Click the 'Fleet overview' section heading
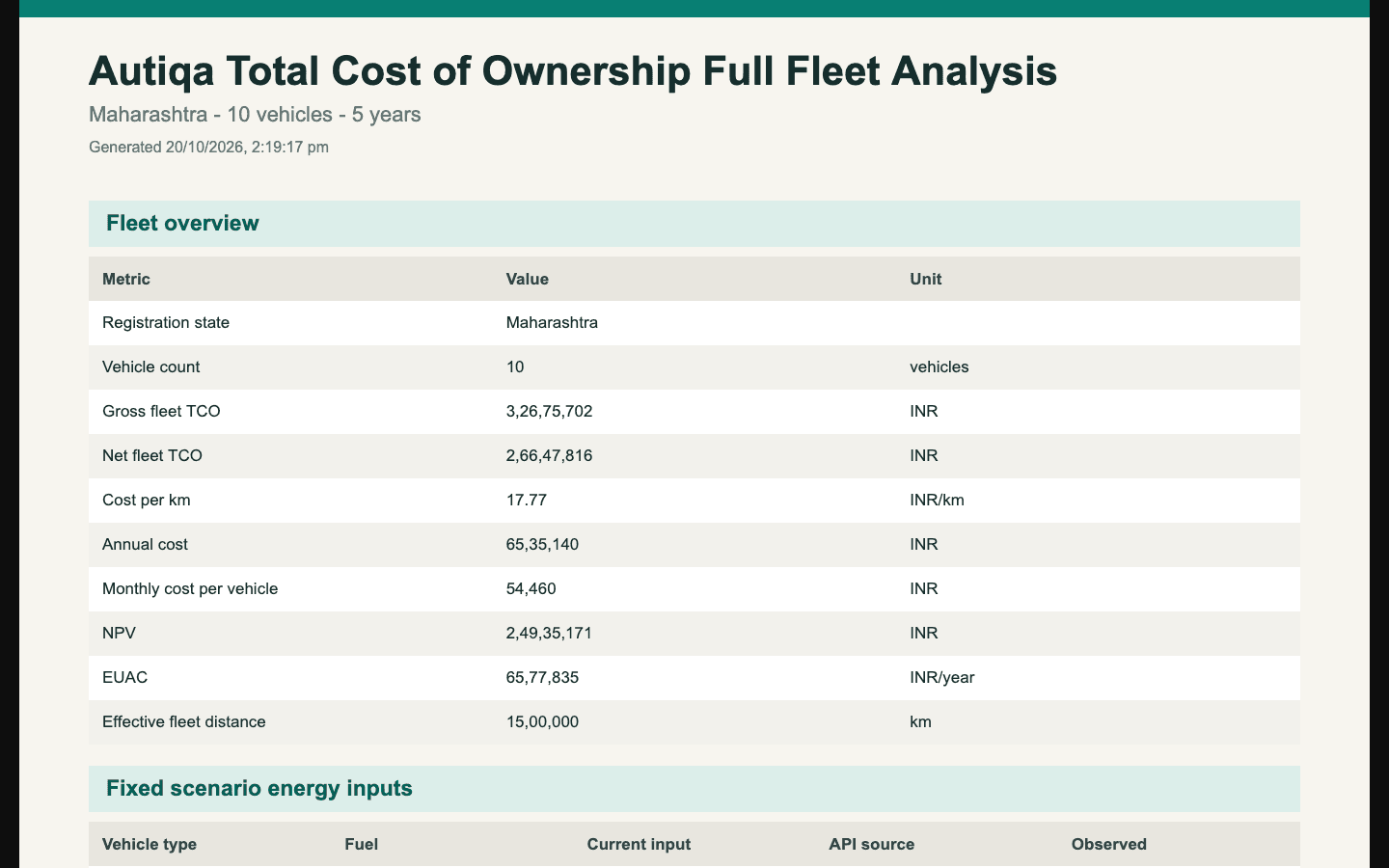Image resolution: width=1389 pixels, height=868 pixels. [x=182, y=224]
